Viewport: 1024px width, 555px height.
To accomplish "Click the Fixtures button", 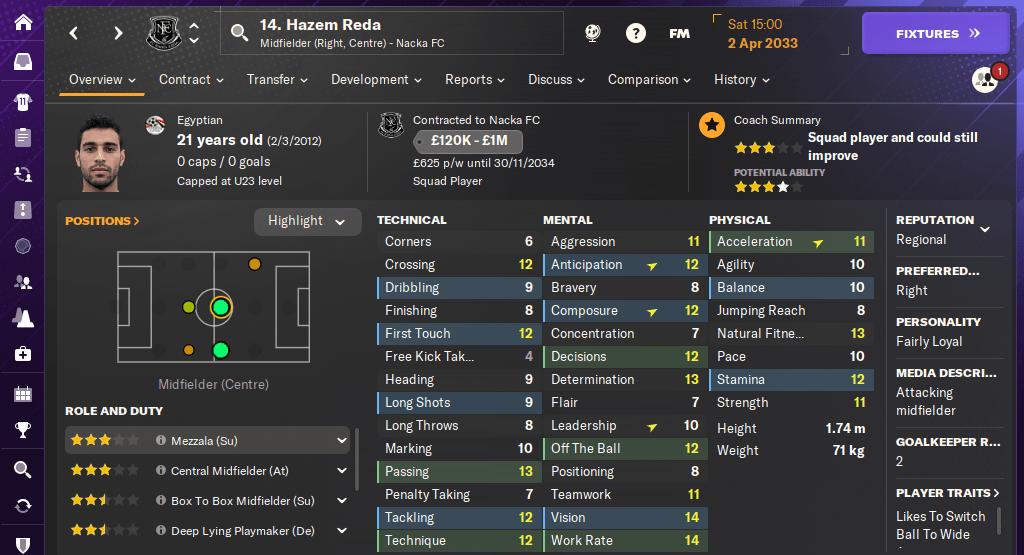I will click(x=937, y=33).
